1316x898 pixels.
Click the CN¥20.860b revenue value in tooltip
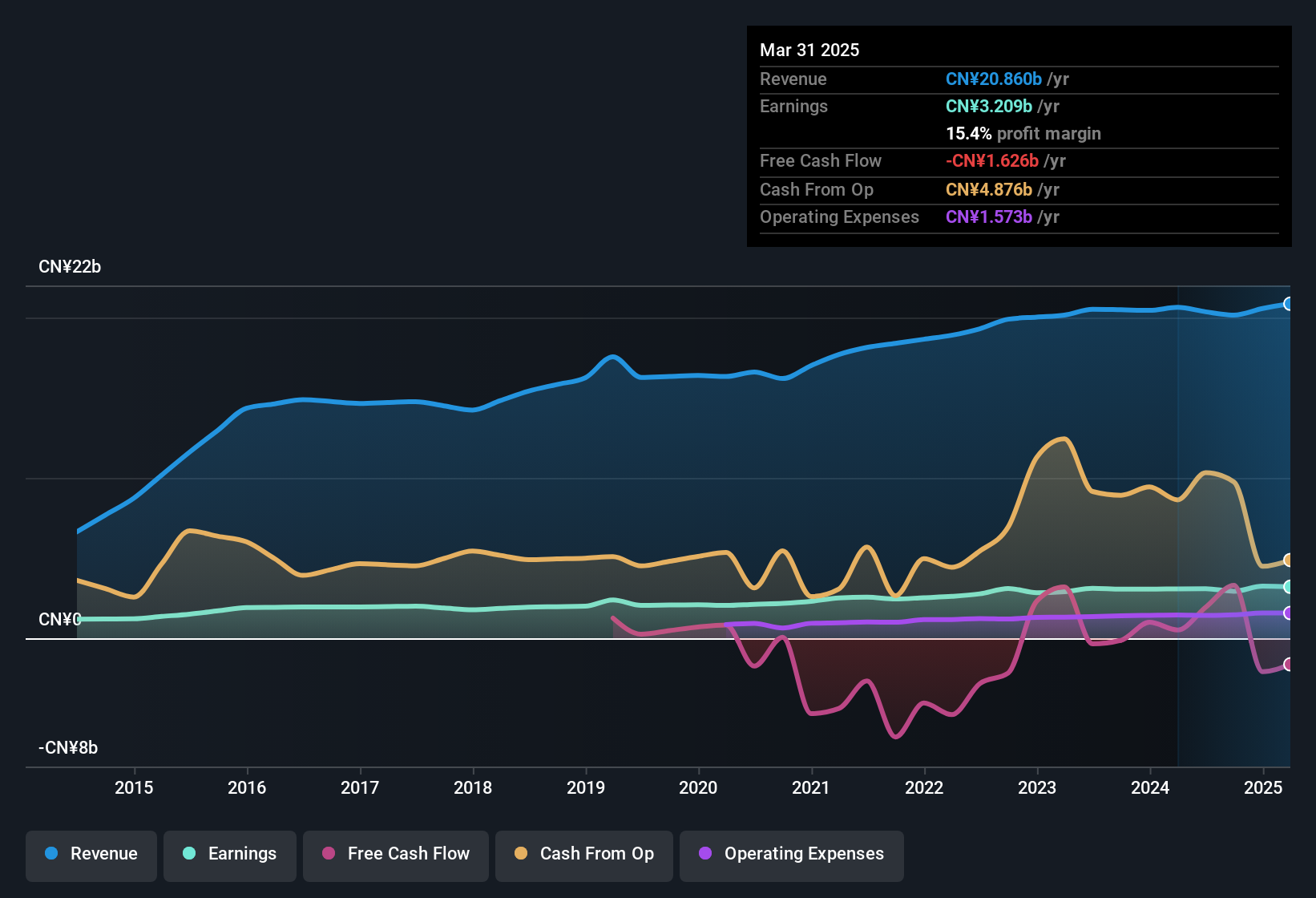(x=993, y=79)
